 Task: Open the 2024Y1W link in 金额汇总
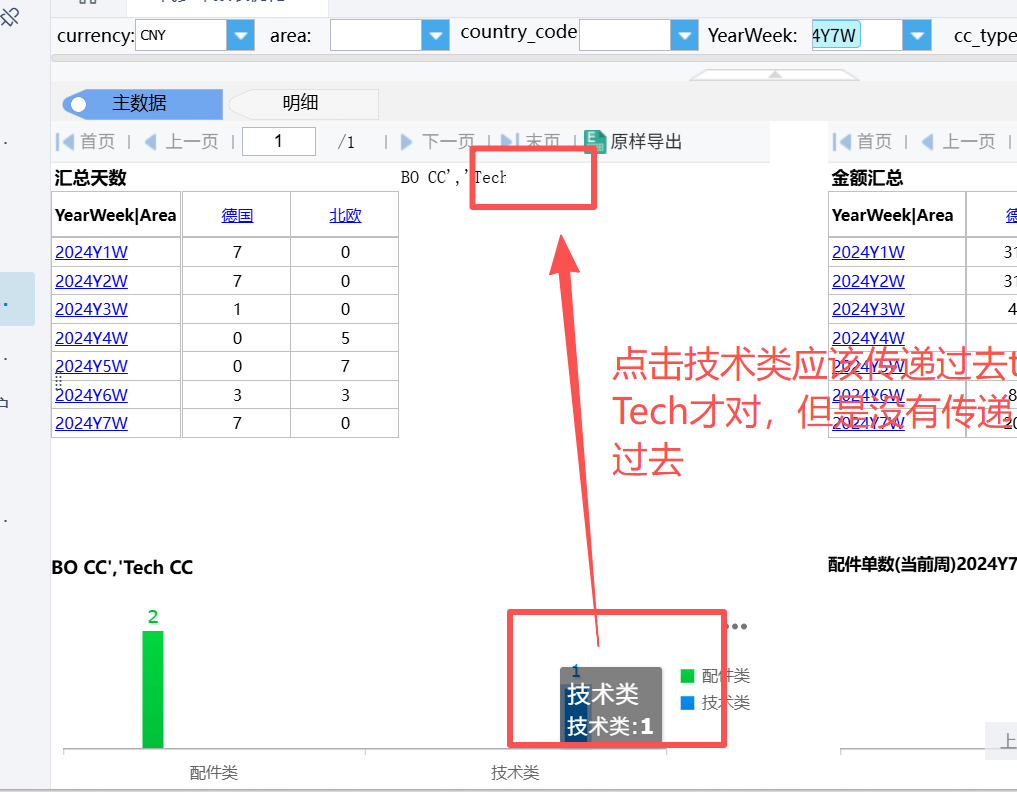pos(868,252)
